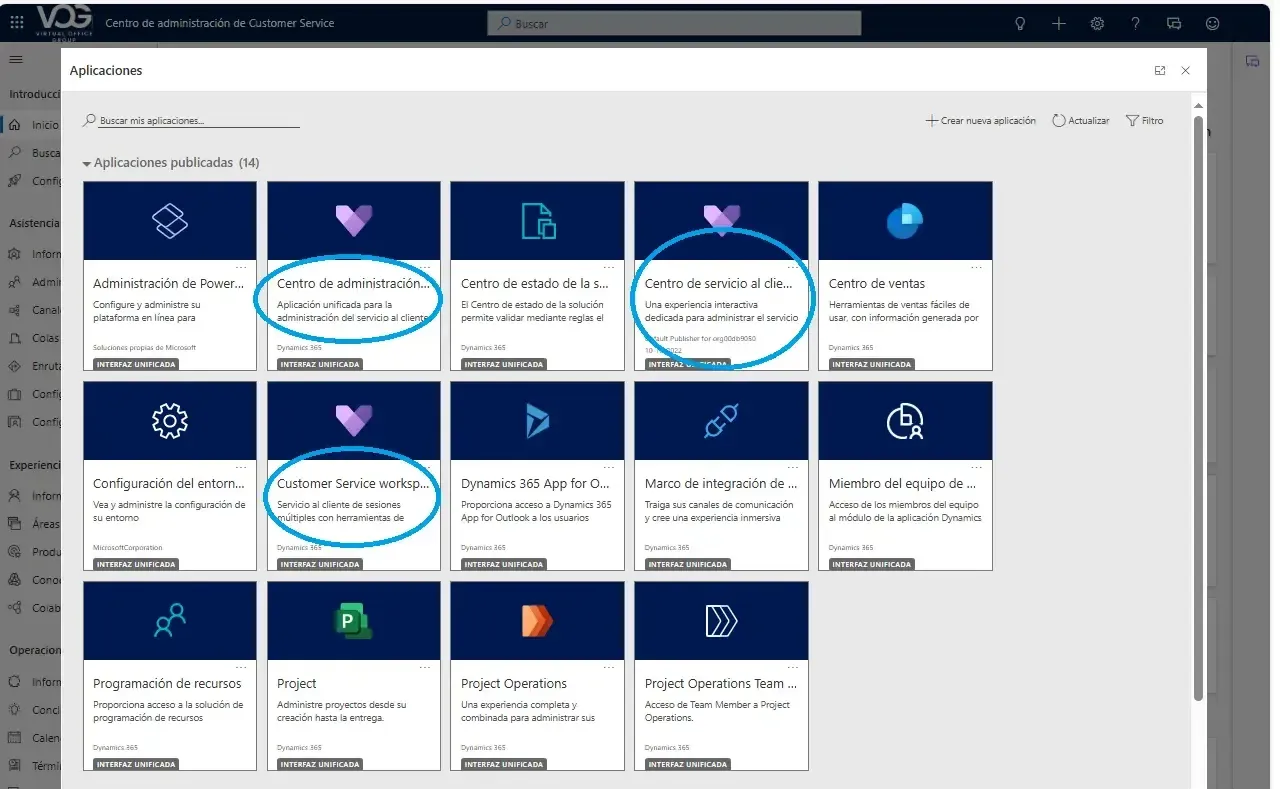The width and height of the screenshot is (1280, 789).
Task: Click the smiley feedback icon
Action: coord(1212,23)
